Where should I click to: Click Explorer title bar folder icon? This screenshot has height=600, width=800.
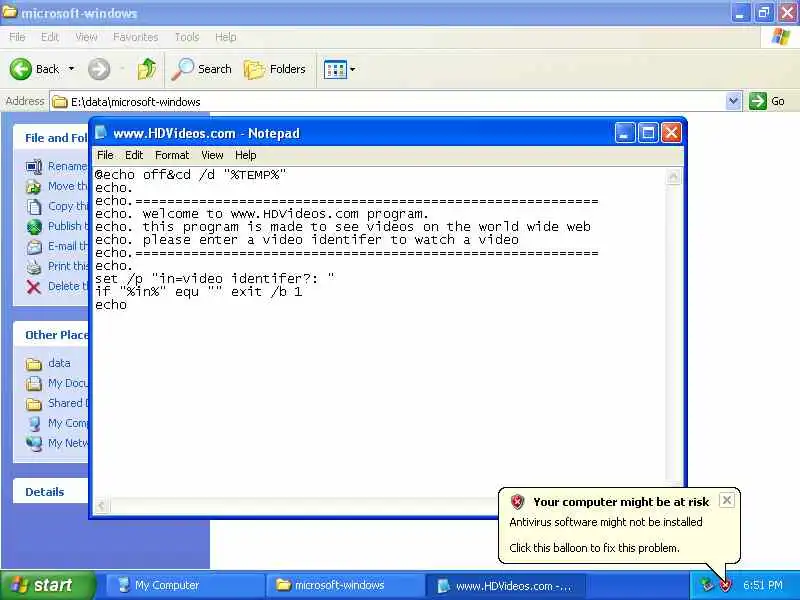(x=10, y=12)
